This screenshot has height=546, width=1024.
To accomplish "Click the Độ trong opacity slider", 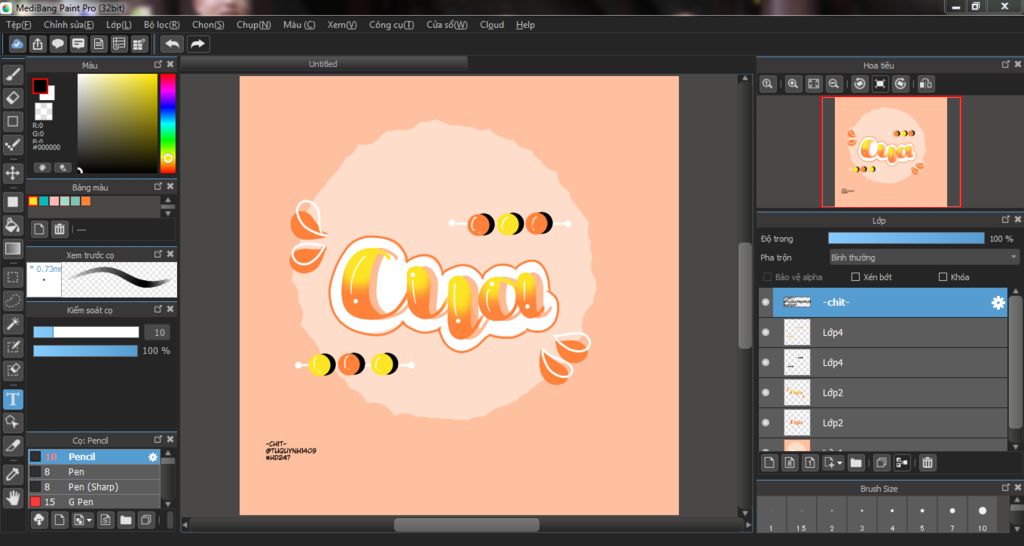I will pos(906,238).
